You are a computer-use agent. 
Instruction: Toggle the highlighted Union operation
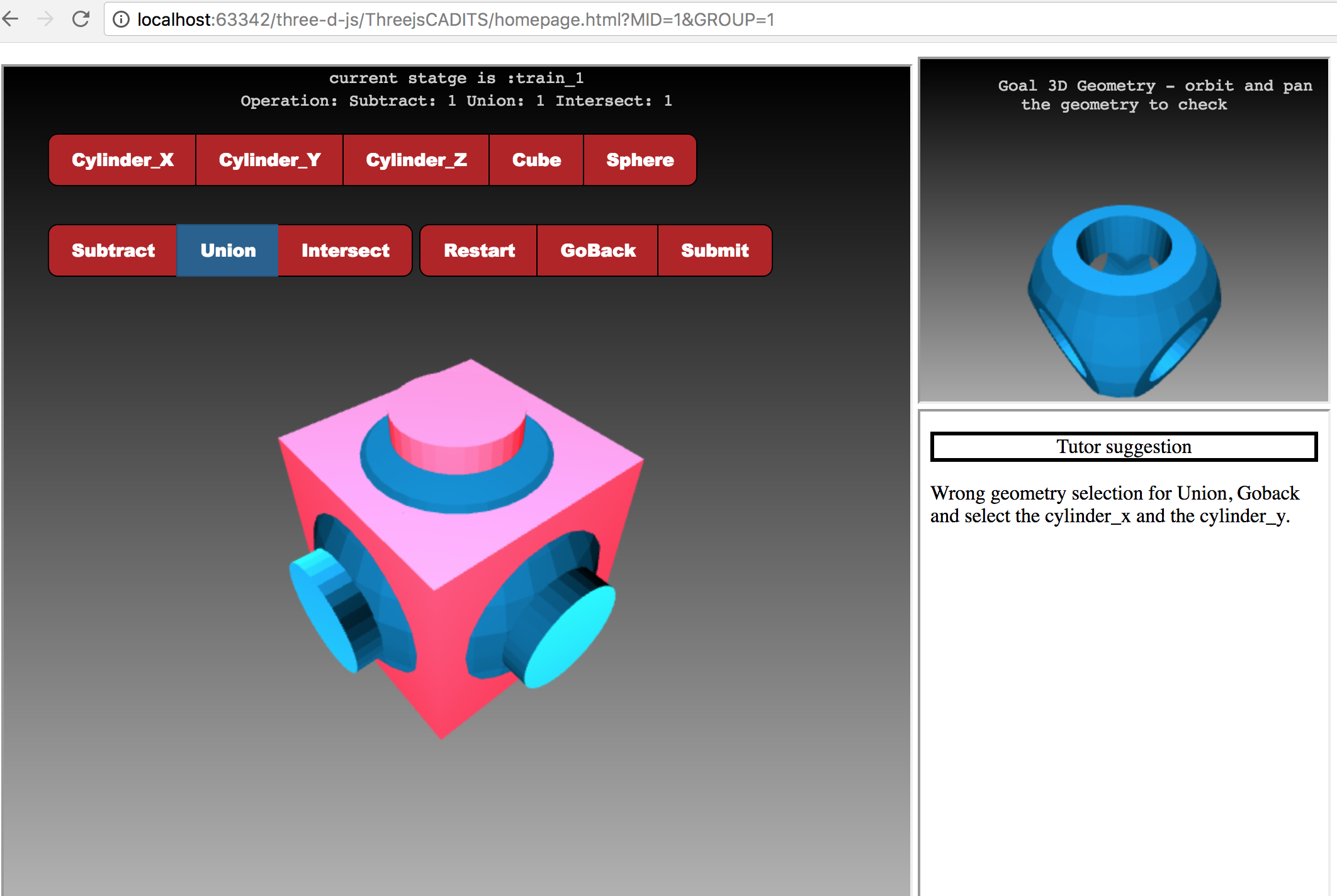(x=228, y=250)
